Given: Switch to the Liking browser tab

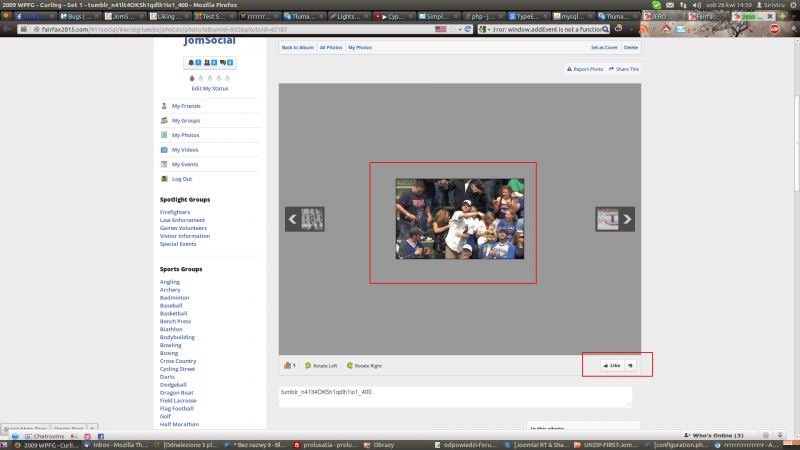Looking at the screenshot, I should pos(168,16).
